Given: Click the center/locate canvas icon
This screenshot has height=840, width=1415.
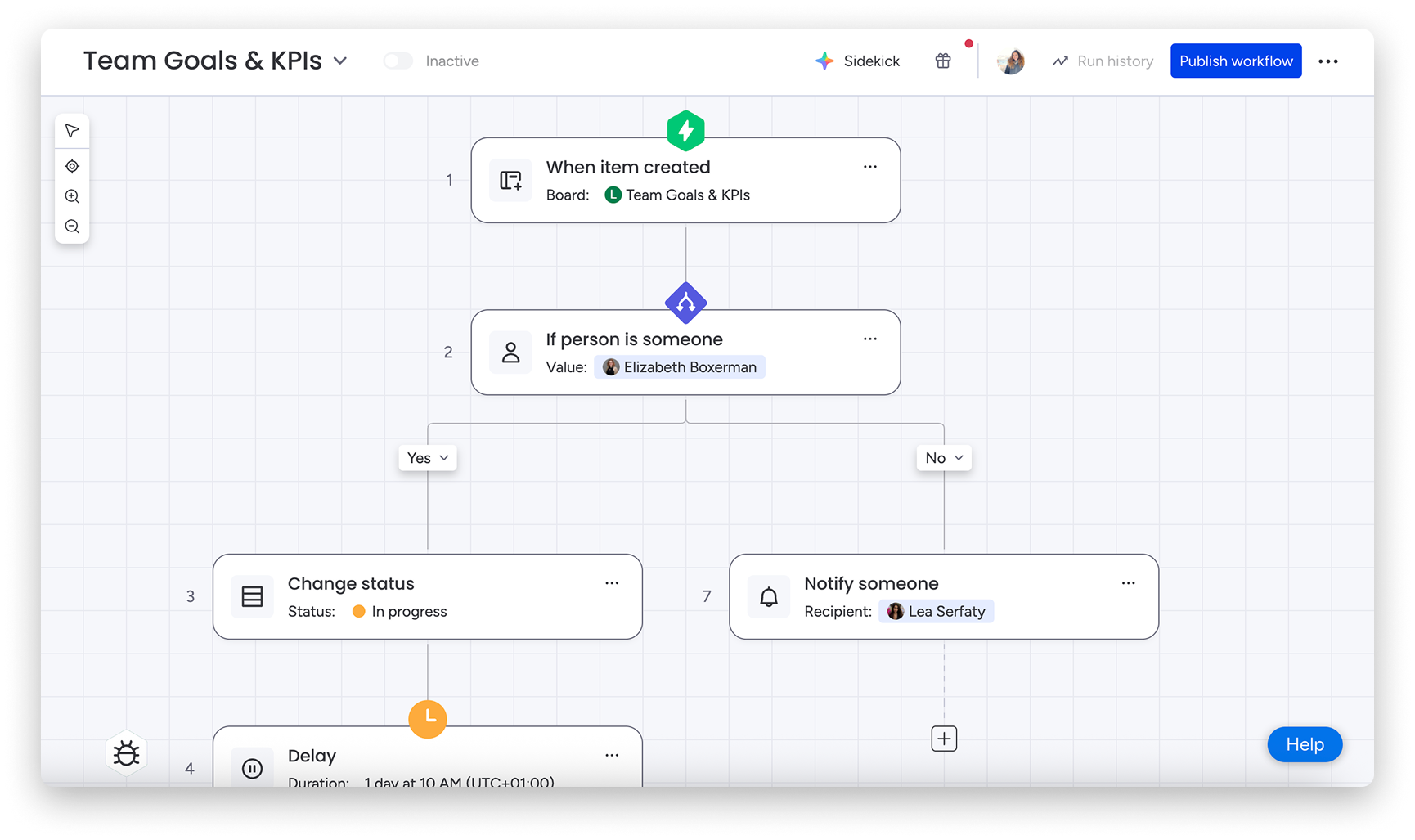Looking at the screenshot, I should coord(72,166).
